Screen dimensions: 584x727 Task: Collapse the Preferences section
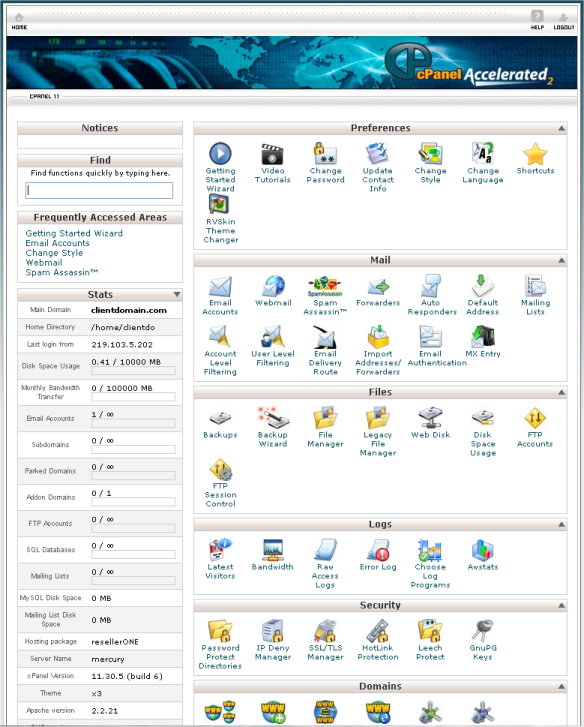tap(561, 128)
